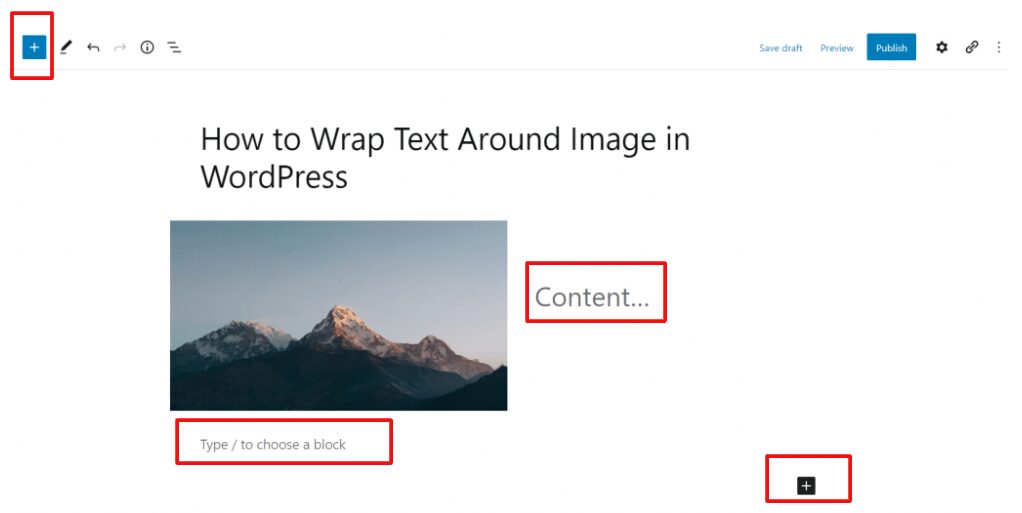Click the Save draft link
The height and width of the screenshot is (513, 1022).
pyautogui.click(x=781, y=48)
